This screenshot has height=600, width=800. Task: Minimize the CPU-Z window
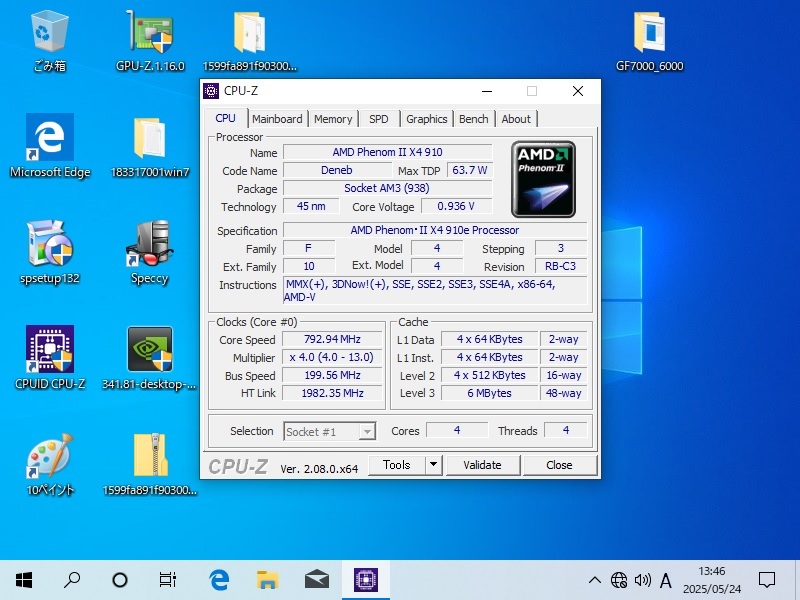point(487,91)
